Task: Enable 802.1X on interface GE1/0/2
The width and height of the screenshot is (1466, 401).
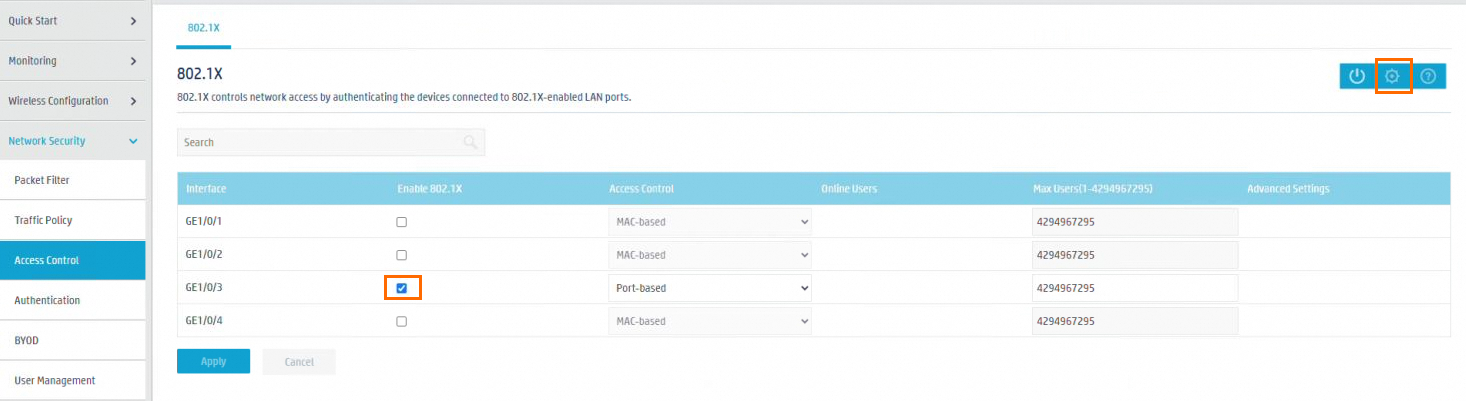Action: pos(402,255)
